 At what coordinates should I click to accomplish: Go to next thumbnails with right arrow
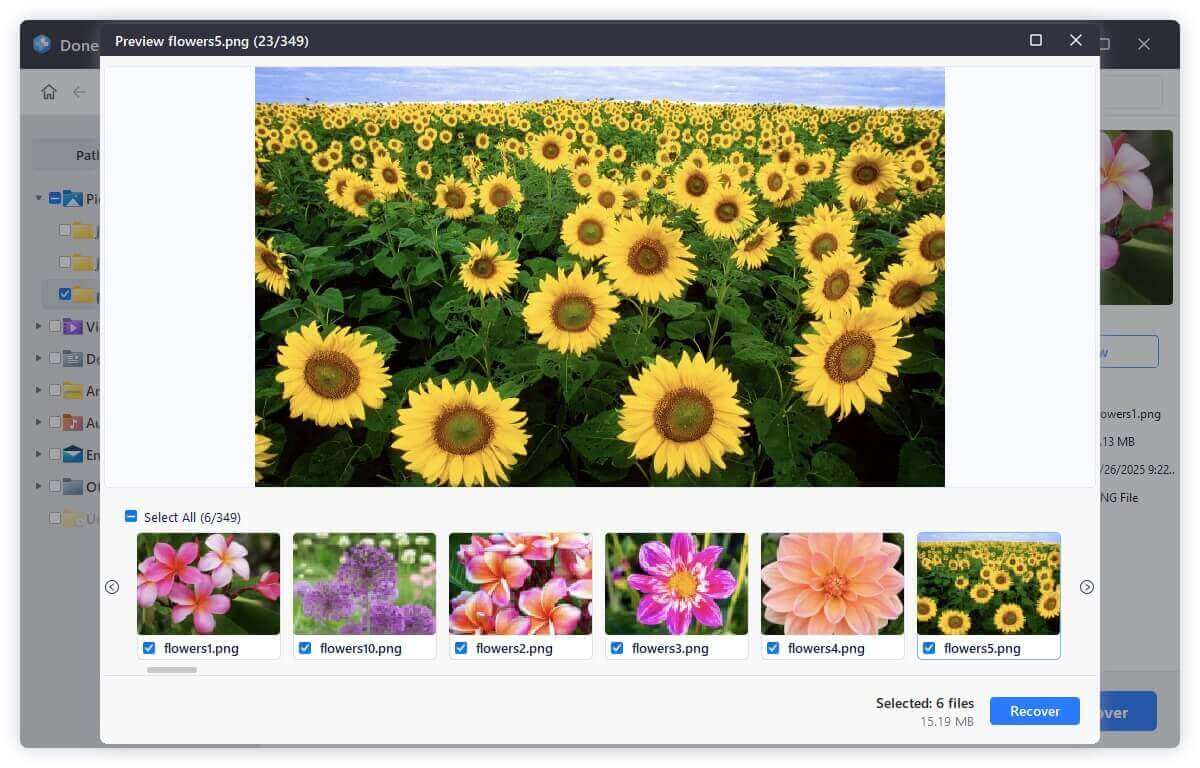point(1087,587)
